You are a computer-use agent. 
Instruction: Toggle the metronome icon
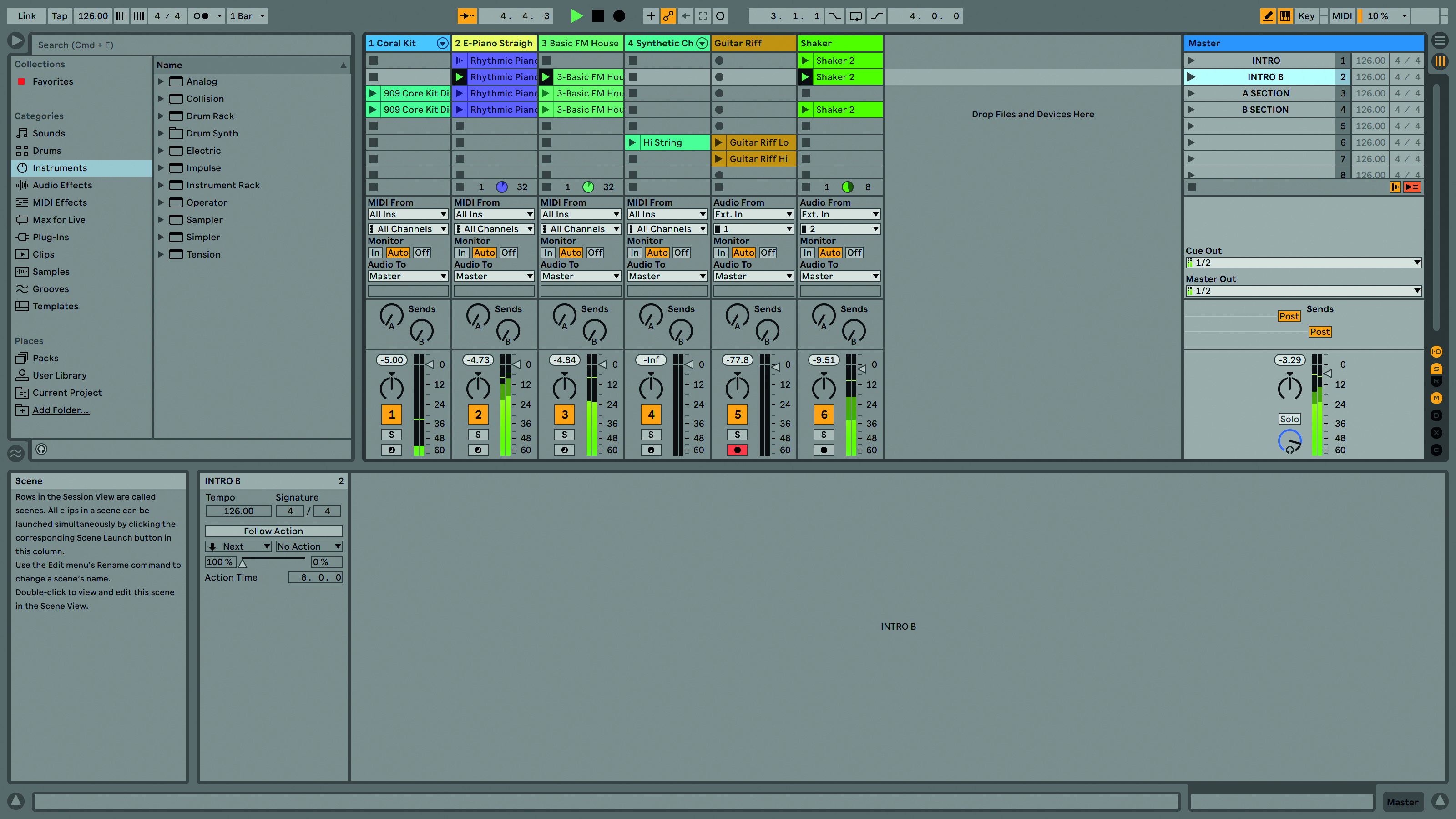pyautogui.click(x=201, y=16)
